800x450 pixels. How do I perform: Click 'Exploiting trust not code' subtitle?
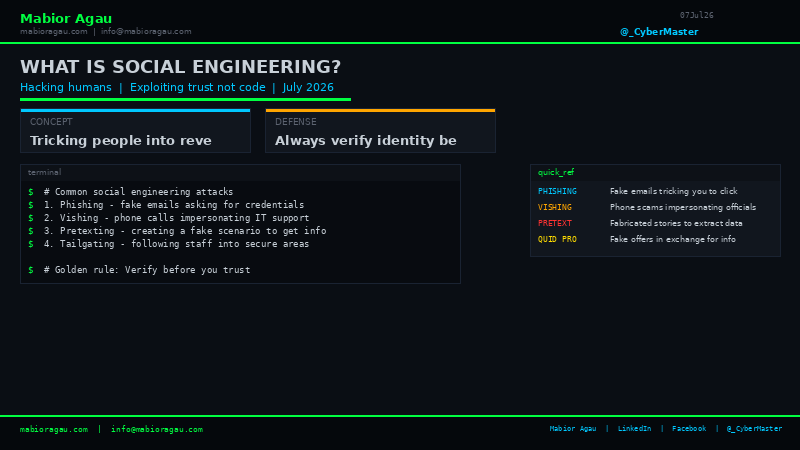pos(197,87)
